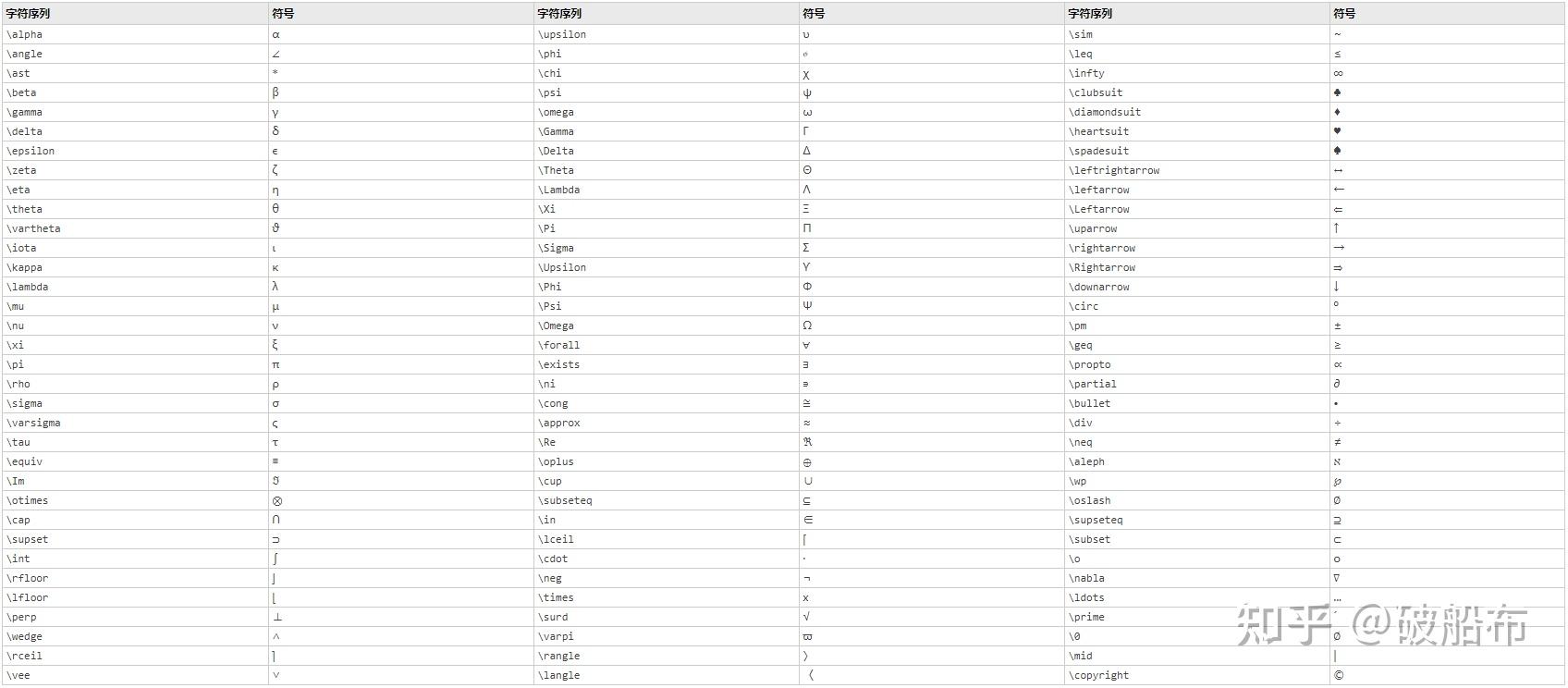This screenshot has height=688, width=1568.
Task: Click the circled times ⊗ symbol
Action: [x=277, y=500]
